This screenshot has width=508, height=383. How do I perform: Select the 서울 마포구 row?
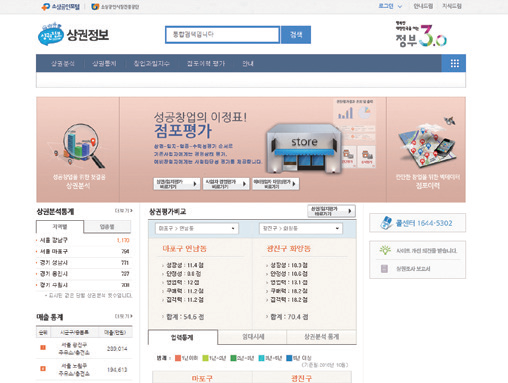[83, 251]
